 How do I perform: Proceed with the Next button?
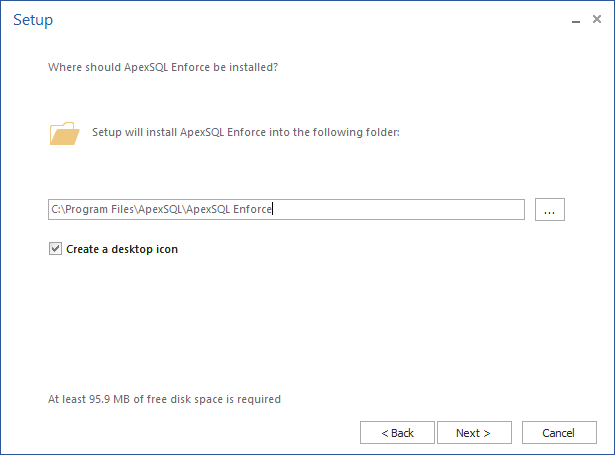pyautogui.click(x=474, y=433)
